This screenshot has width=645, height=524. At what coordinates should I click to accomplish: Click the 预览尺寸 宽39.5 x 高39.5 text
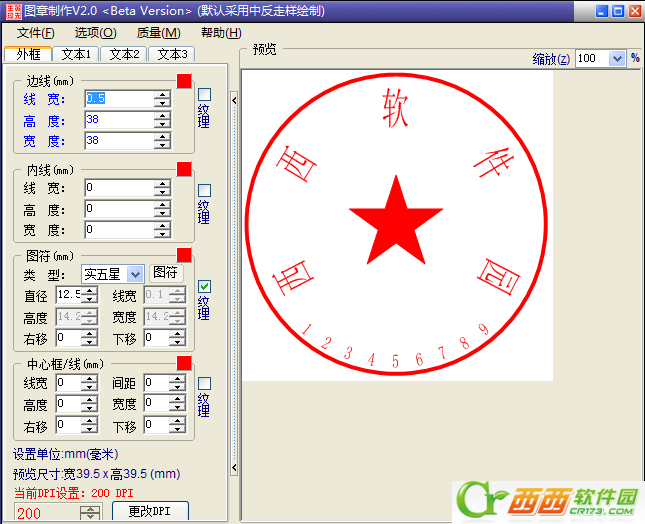pyautogui.click(x=97, y=474)
